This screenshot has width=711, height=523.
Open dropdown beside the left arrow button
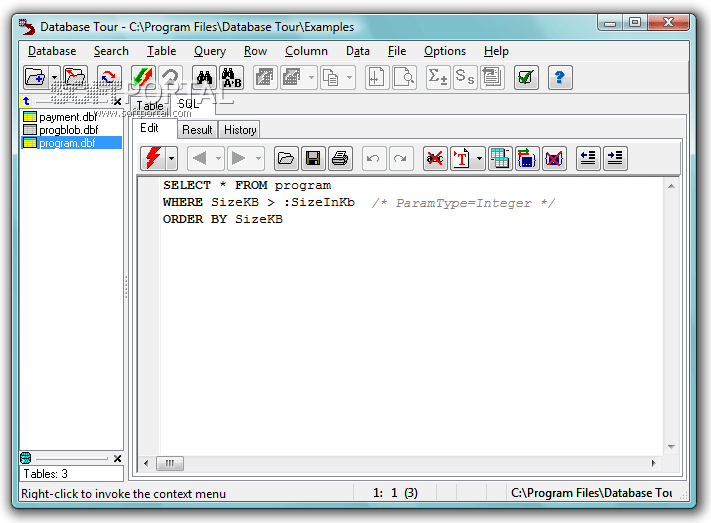click(x=219, y=158)
